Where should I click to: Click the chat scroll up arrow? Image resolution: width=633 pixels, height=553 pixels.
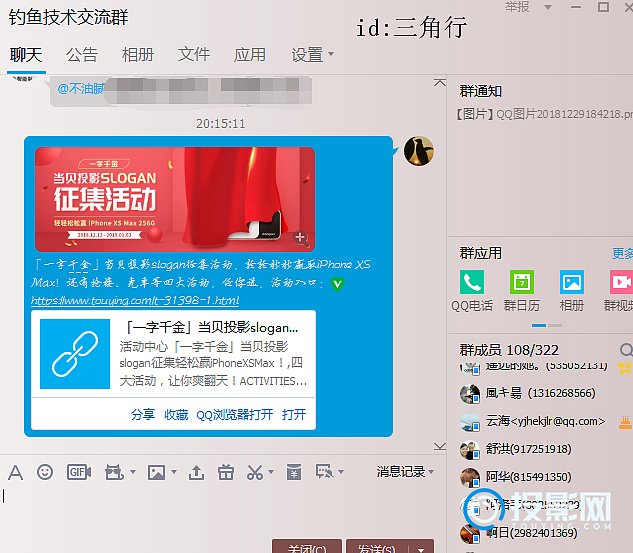tap(440, 83)
